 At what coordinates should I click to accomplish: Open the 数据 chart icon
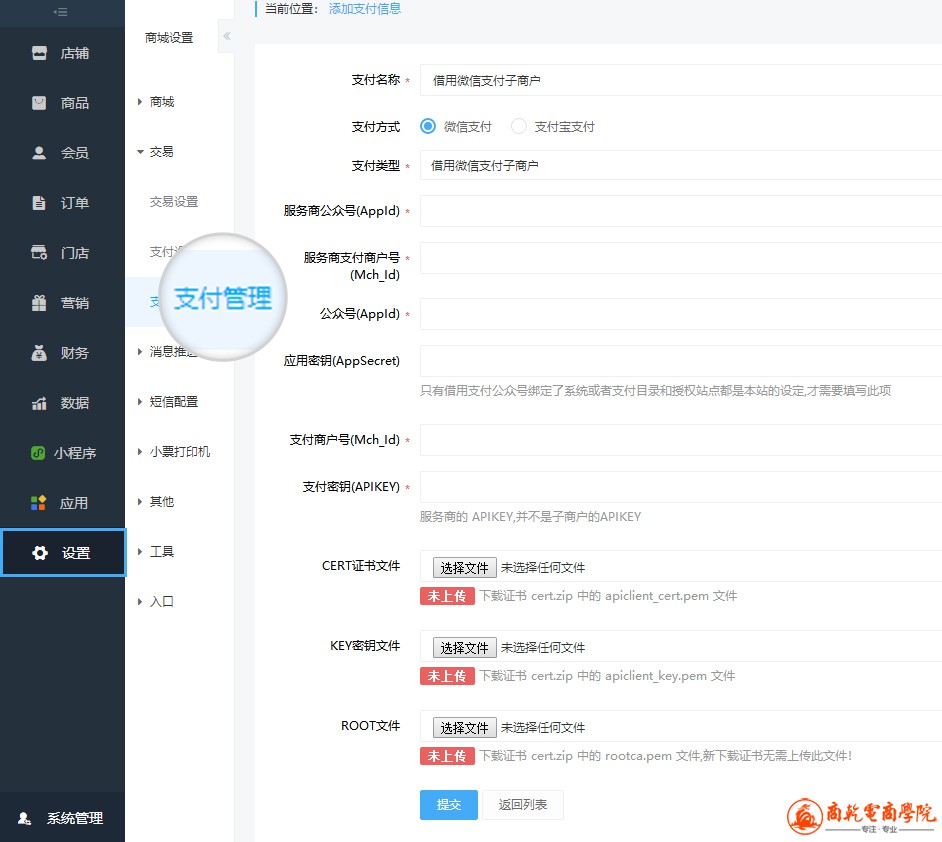tap(39, 403)
